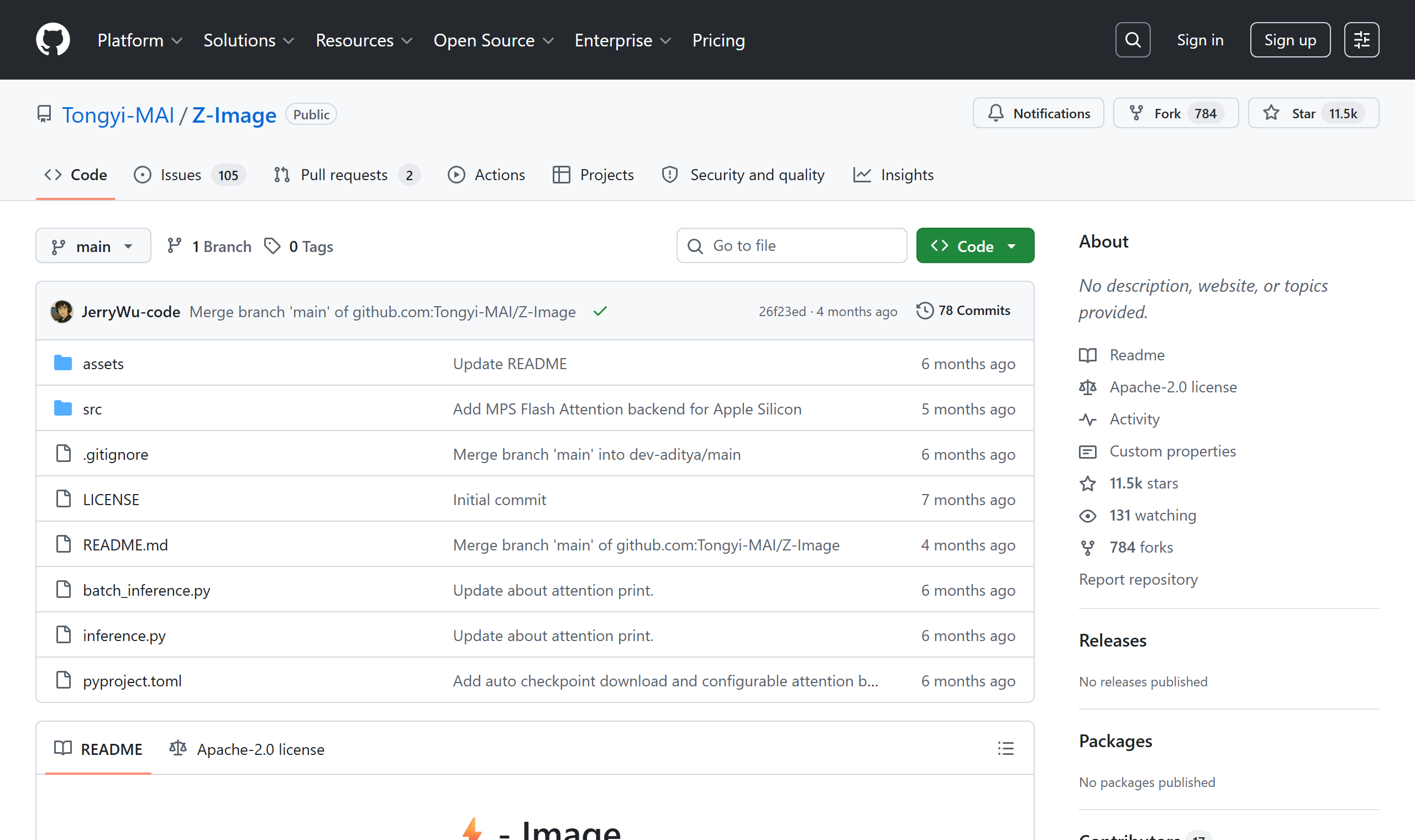The width and height of the screenshot is (1415, 840).
Task: Click the LICENSE file icon
Action: tap(64, 498)
